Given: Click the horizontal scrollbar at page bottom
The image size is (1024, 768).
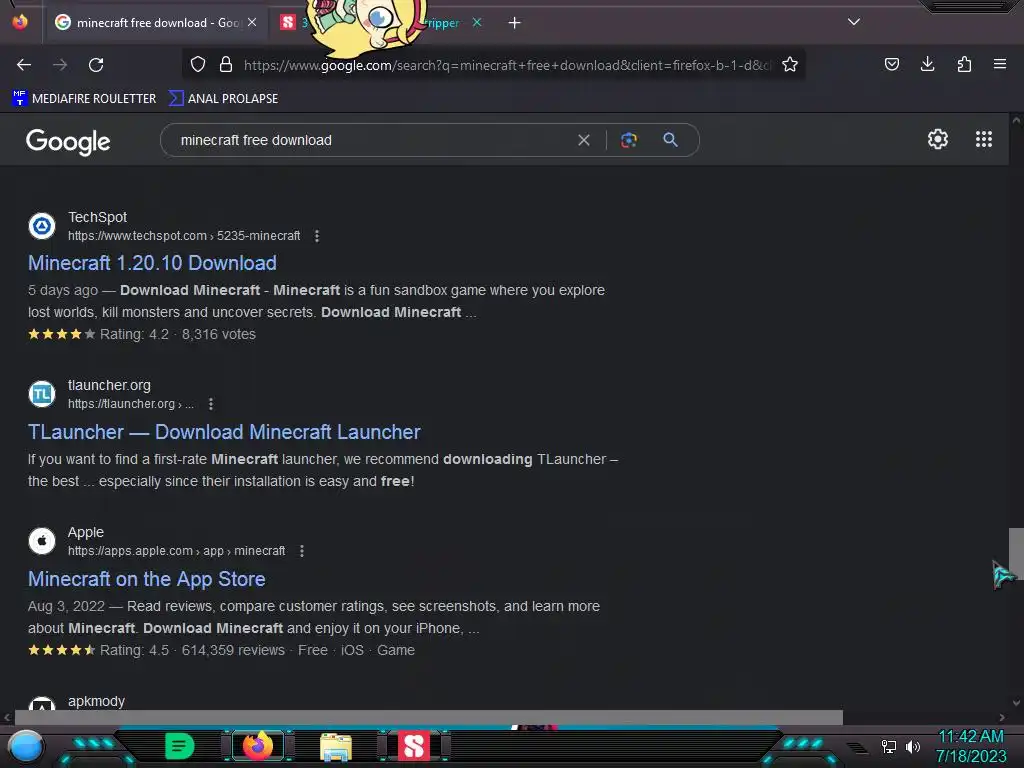Looking at the screenshot, I should point(428,717).
